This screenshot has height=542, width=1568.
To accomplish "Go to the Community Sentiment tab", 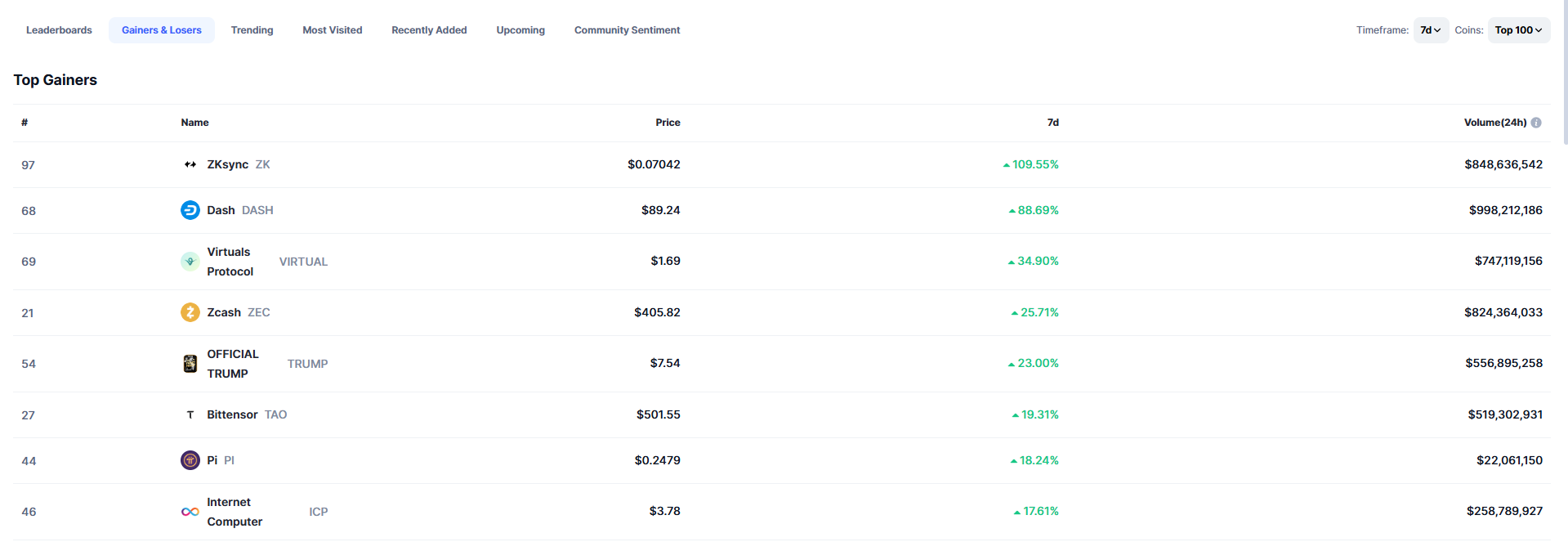I will (x=627, y=30).
